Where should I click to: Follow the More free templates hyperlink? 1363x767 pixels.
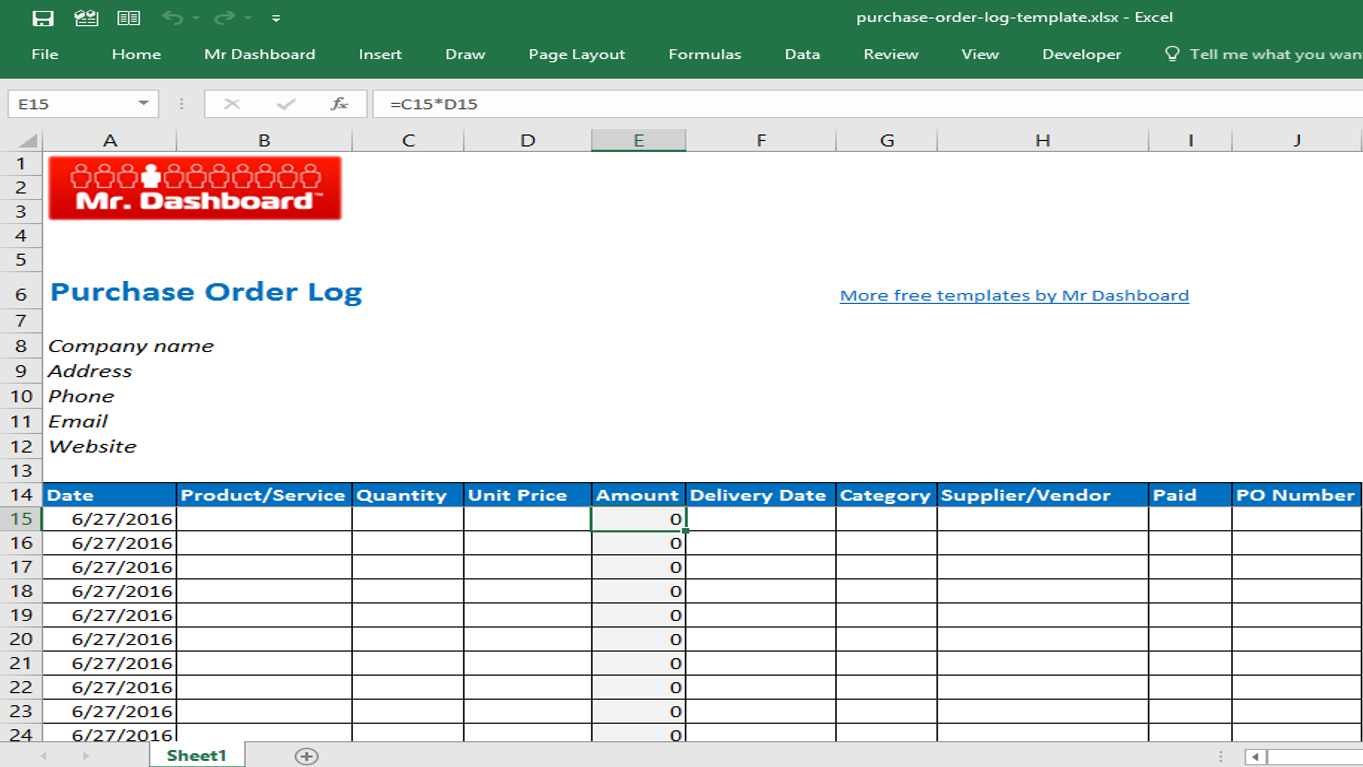pyautogui.click(x=1014, y=294)
